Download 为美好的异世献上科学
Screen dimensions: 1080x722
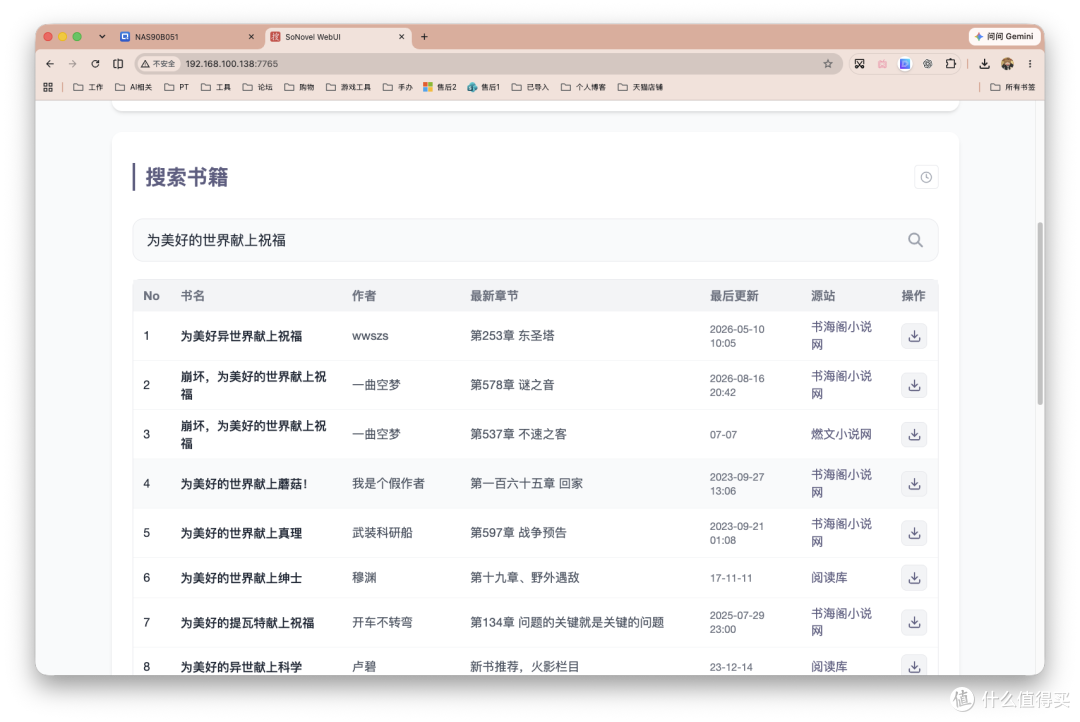click(x=913, y=666)
